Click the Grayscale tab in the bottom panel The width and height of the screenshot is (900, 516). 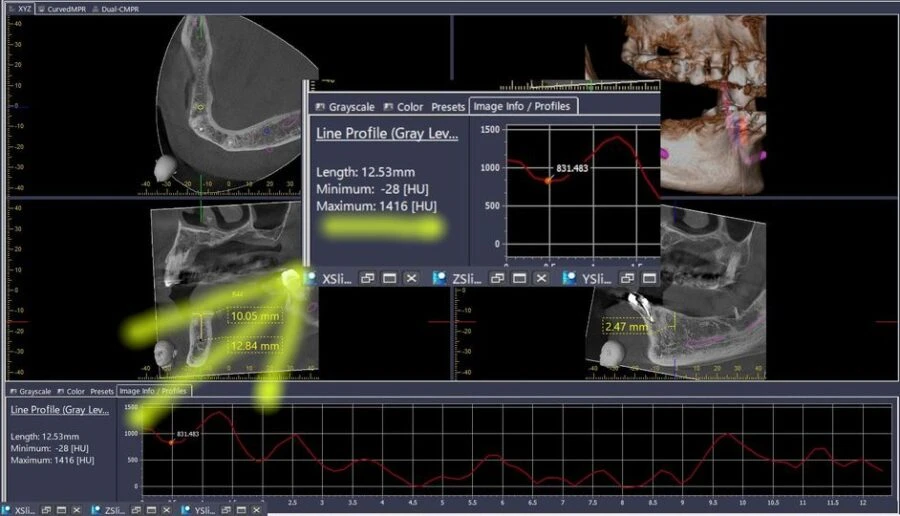point(30,391)
